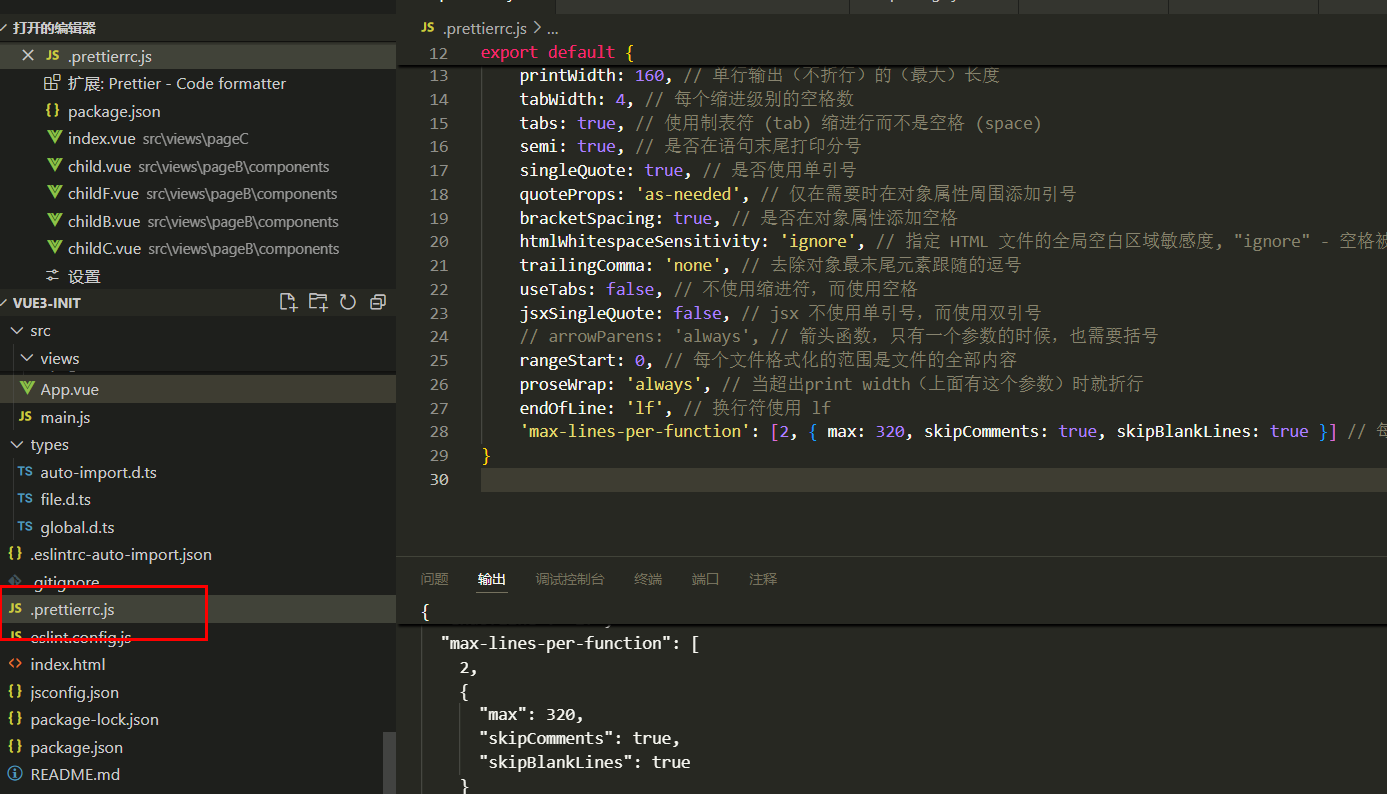Open child.vue in open editors

198,166
